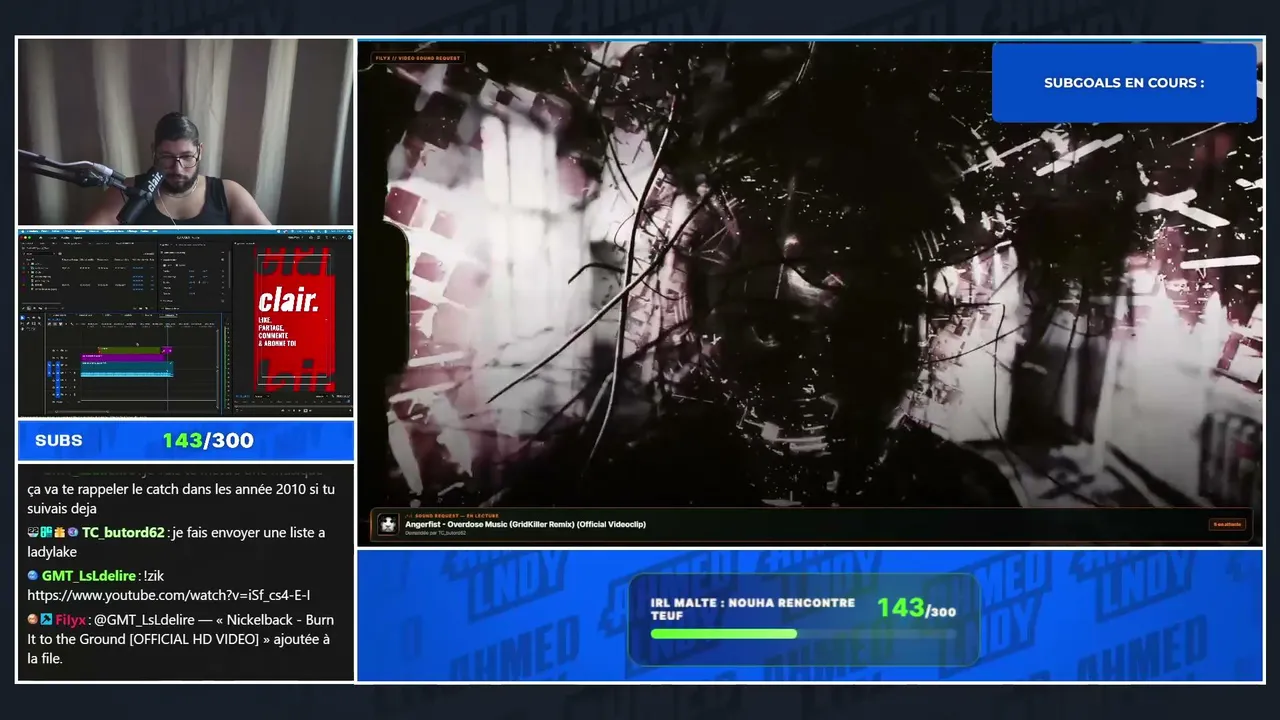The height and width of the screenshot is (720, 1280).
Task: Click the streamer webcam feed
Action: pos(186,132)
